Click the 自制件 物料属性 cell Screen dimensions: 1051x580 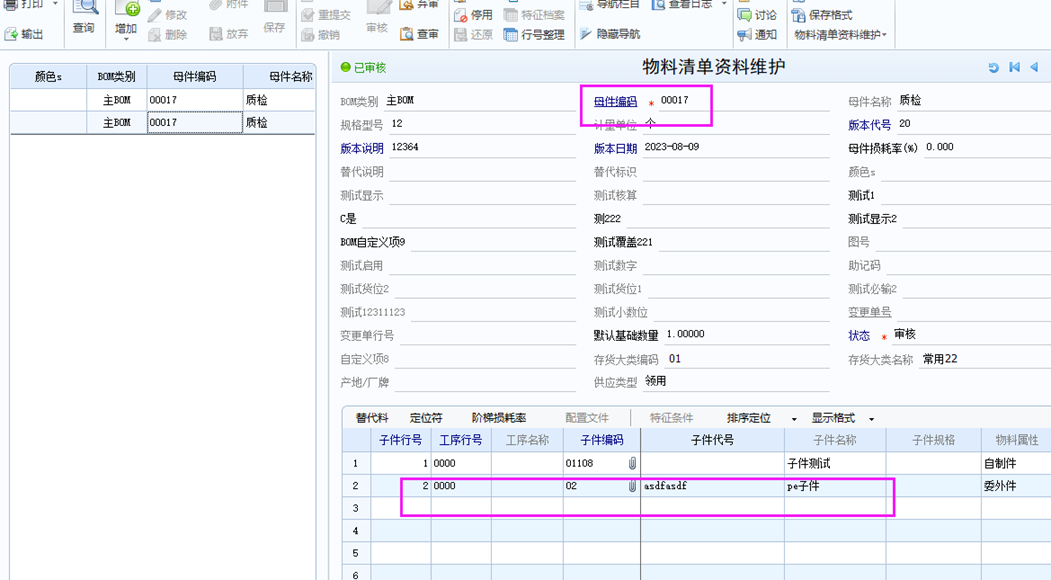[1016, 463]
